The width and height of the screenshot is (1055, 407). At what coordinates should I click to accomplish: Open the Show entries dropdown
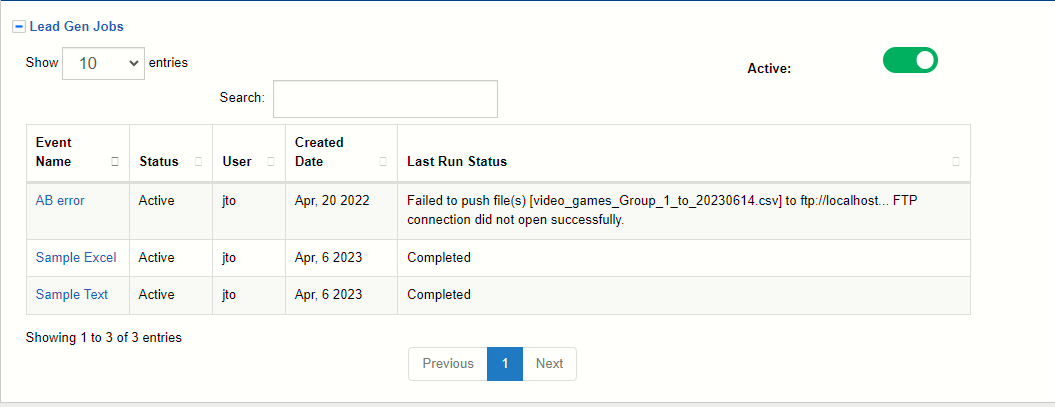[104, 63]
